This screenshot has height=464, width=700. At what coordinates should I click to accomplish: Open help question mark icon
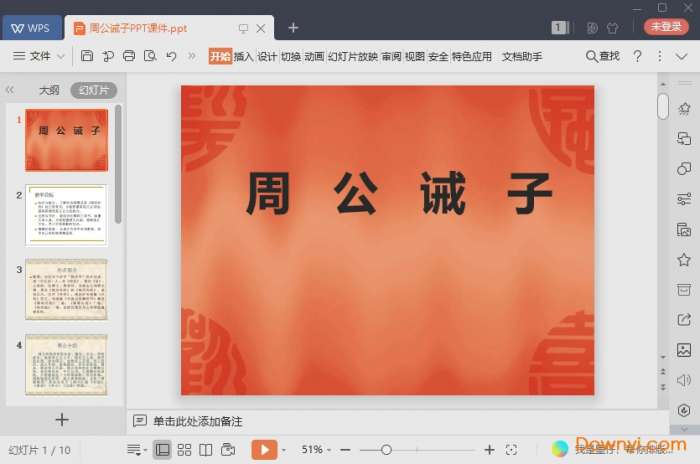coord(638,56)
